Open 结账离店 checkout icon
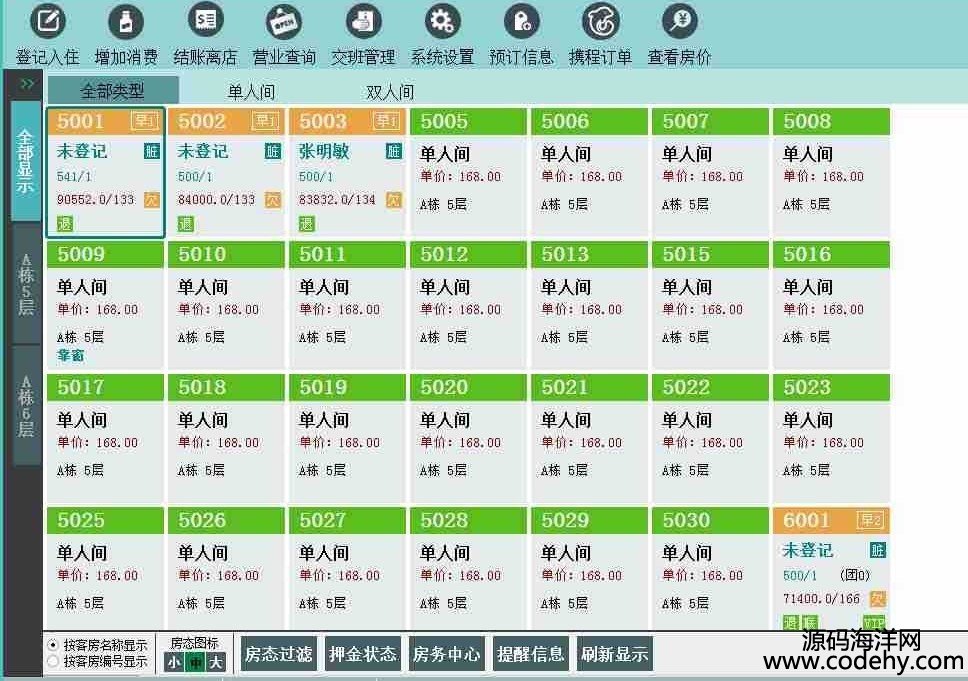The width and height of the screenshot is (968, 681). (205, 22)
